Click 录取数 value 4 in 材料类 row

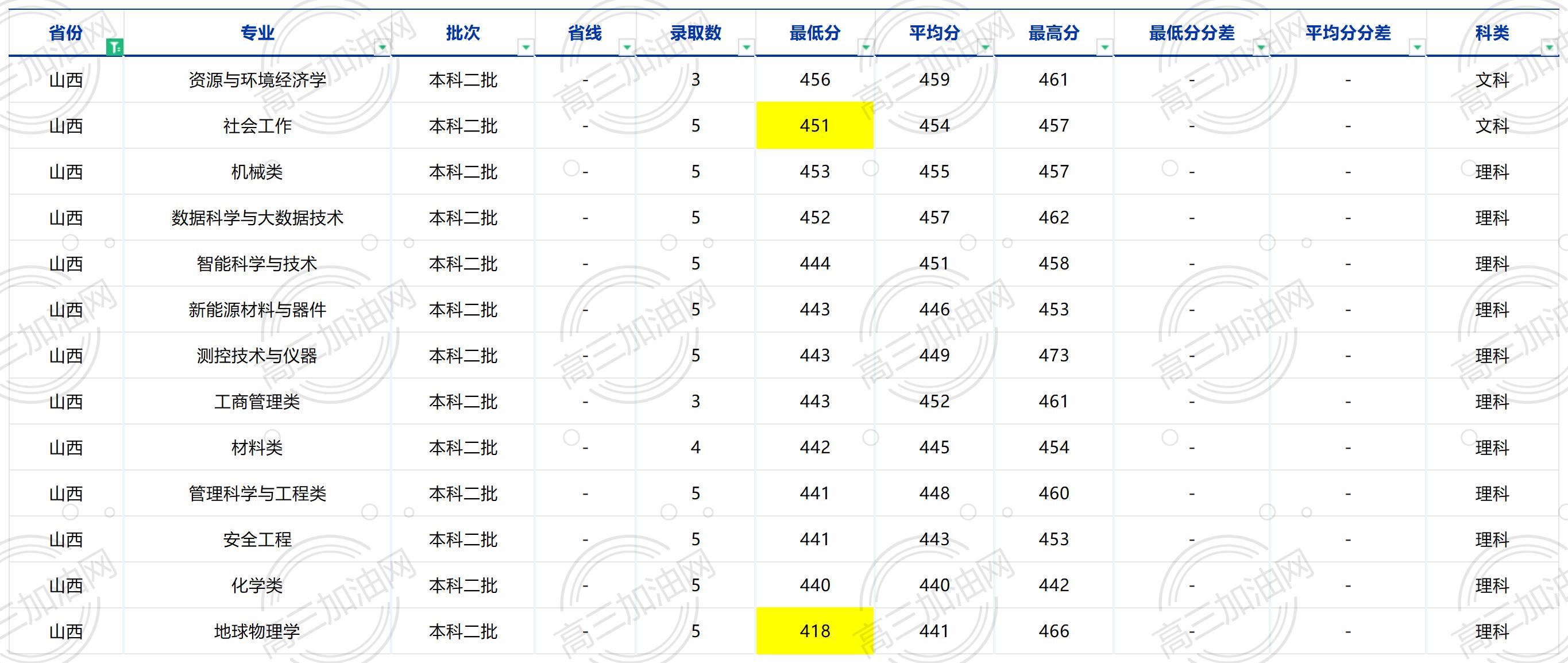pyautogui.click(x=695, y=448)
